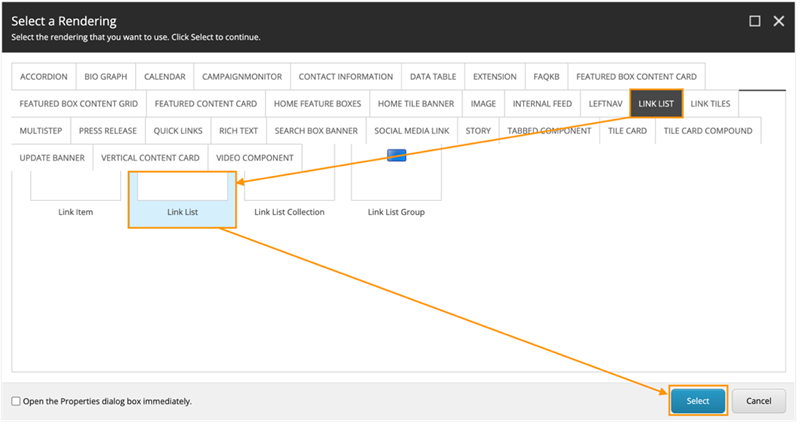Select the FAQKB tab
Image resolution: width=800 pixels, height=425 pixels.
547,77
